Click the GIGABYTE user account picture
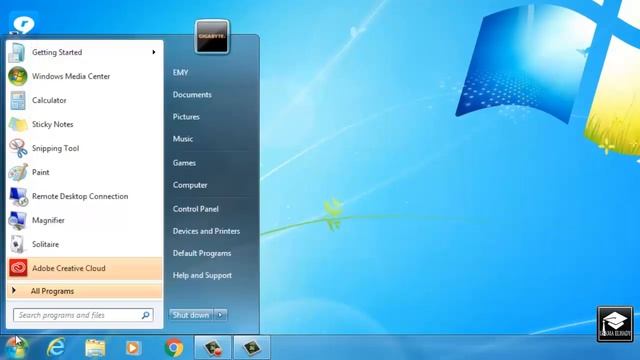This screenshot has width=640, height=360. (x=212, y=37)
